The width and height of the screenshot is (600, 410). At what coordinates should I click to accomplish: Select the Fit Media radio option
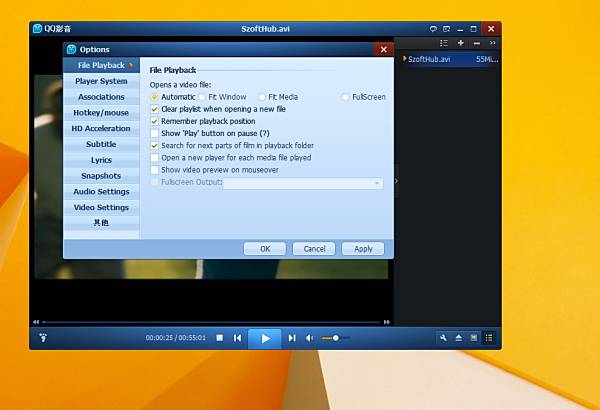(x=262, y=97)
